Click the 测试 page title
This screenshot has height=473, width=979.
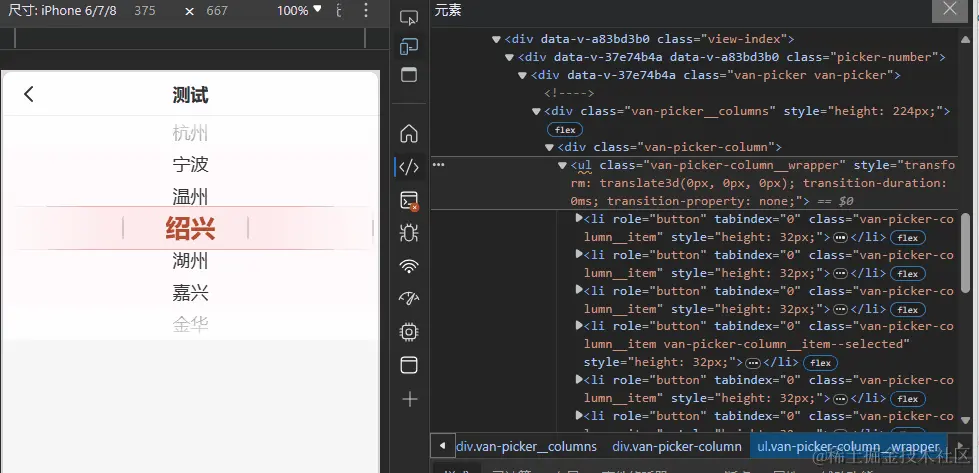pos(190,95)
